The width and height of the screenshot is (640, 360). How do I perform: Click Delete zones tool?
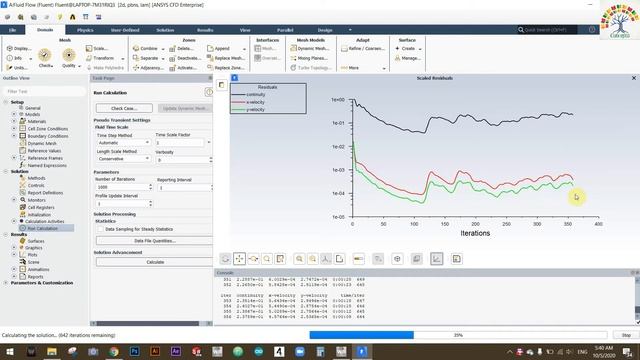(182, 48)
